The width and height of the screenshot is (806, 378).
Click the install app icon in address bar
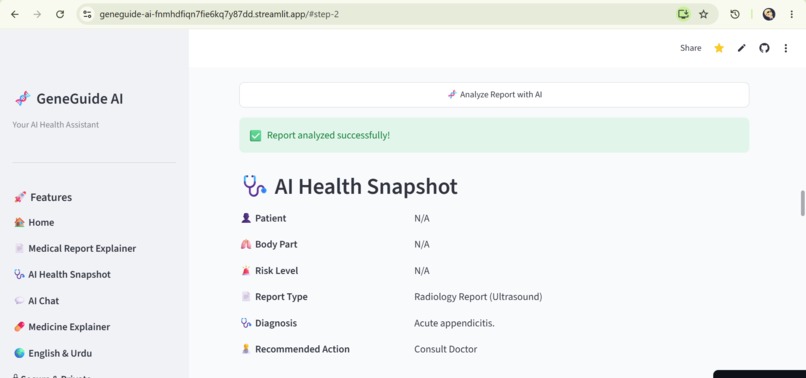click(683, 14)
